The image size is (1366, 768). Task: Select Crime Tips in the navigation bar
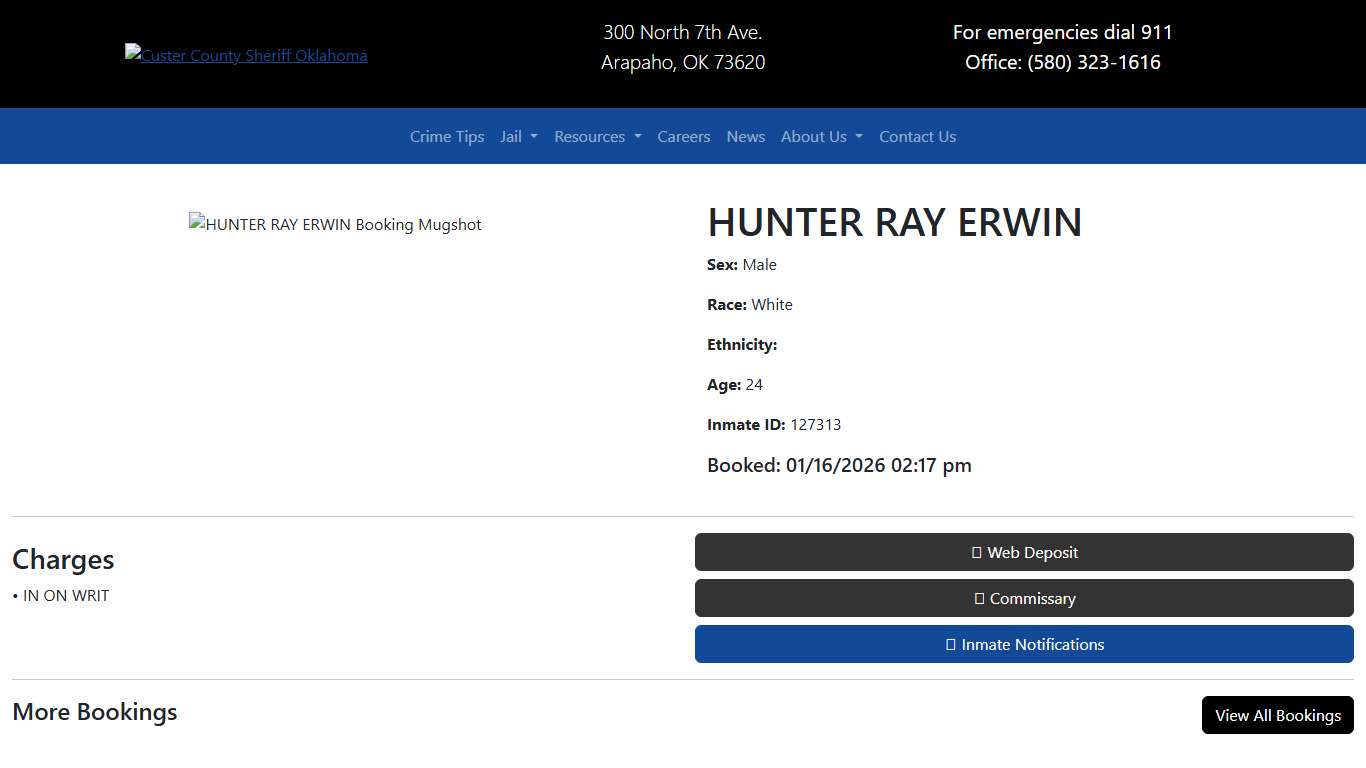446,136
